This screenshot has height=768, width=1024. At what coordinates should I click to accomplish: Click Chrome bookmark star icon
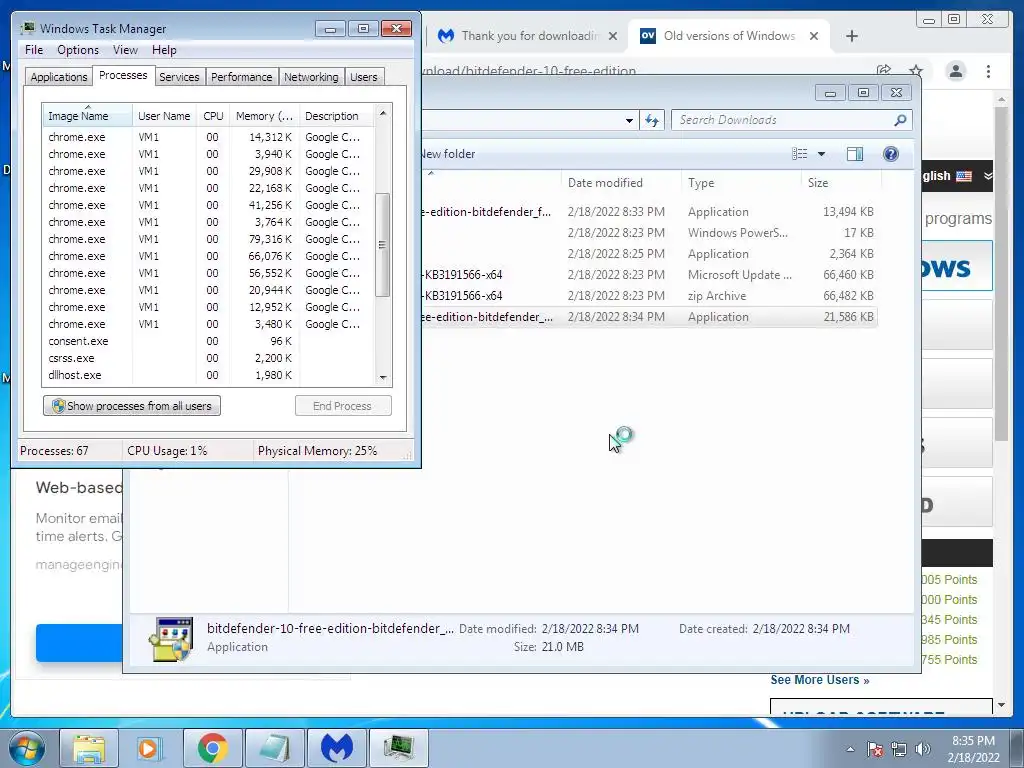[x=916, y=71]
